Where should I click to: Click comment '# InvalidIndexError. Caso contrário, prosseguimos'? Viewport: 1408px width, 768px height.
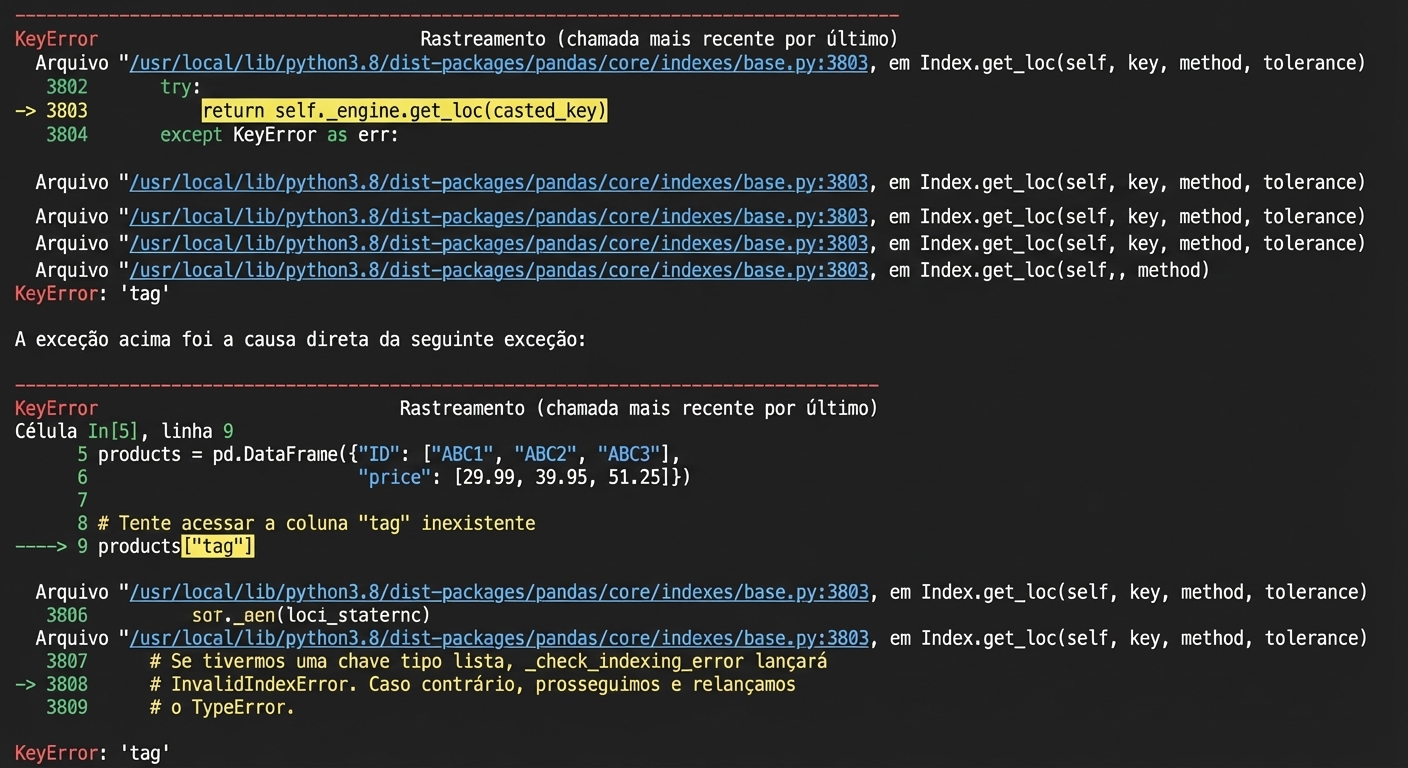point(472,684)
